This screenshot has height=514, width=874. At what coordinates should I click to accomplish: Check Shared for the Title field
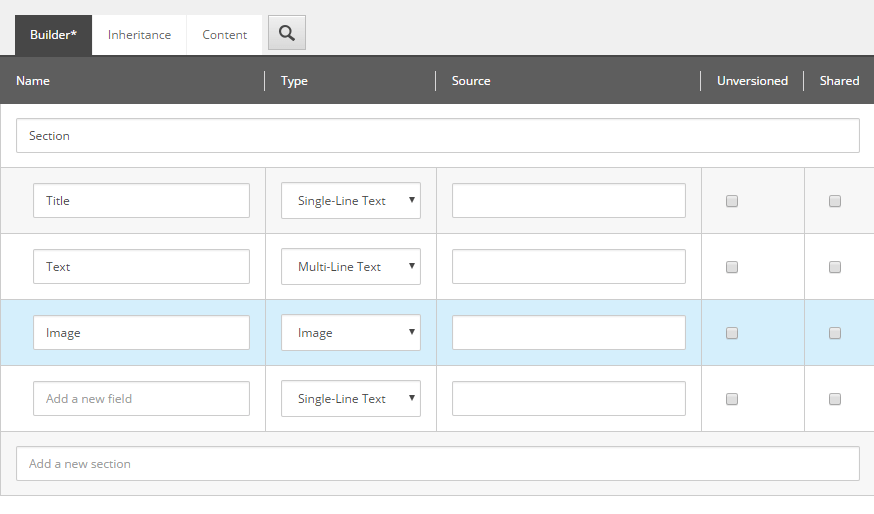tap(835, 201)
